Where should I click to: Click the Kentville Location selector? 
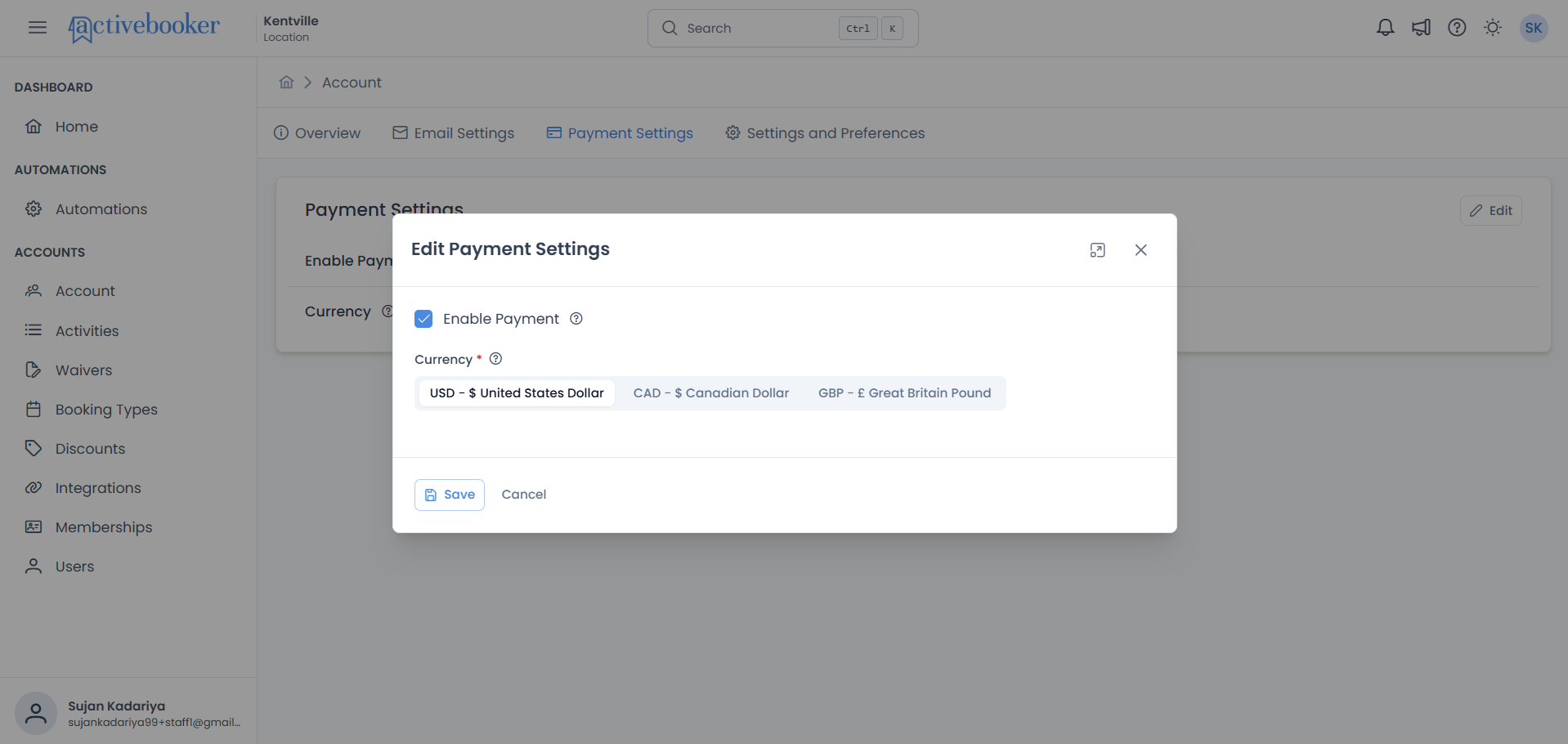pyautogui.click(x=291, y=29)
